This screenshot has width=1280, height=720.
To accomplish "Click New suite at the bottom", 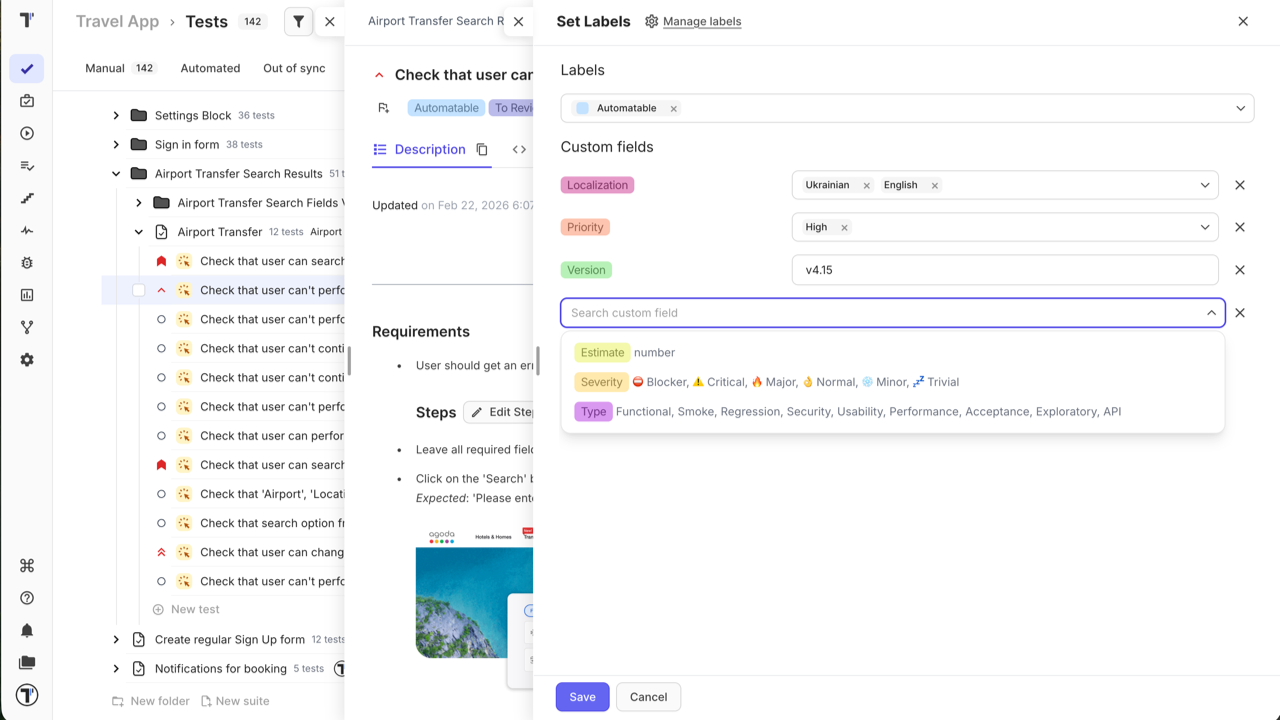I will pyautogui.click(x=235, y=701).
